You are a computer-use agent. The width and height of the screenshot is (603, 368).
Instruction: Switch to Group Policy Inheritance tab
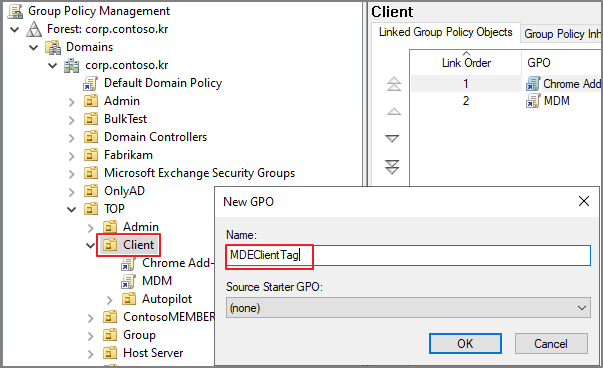pos(561,34)
